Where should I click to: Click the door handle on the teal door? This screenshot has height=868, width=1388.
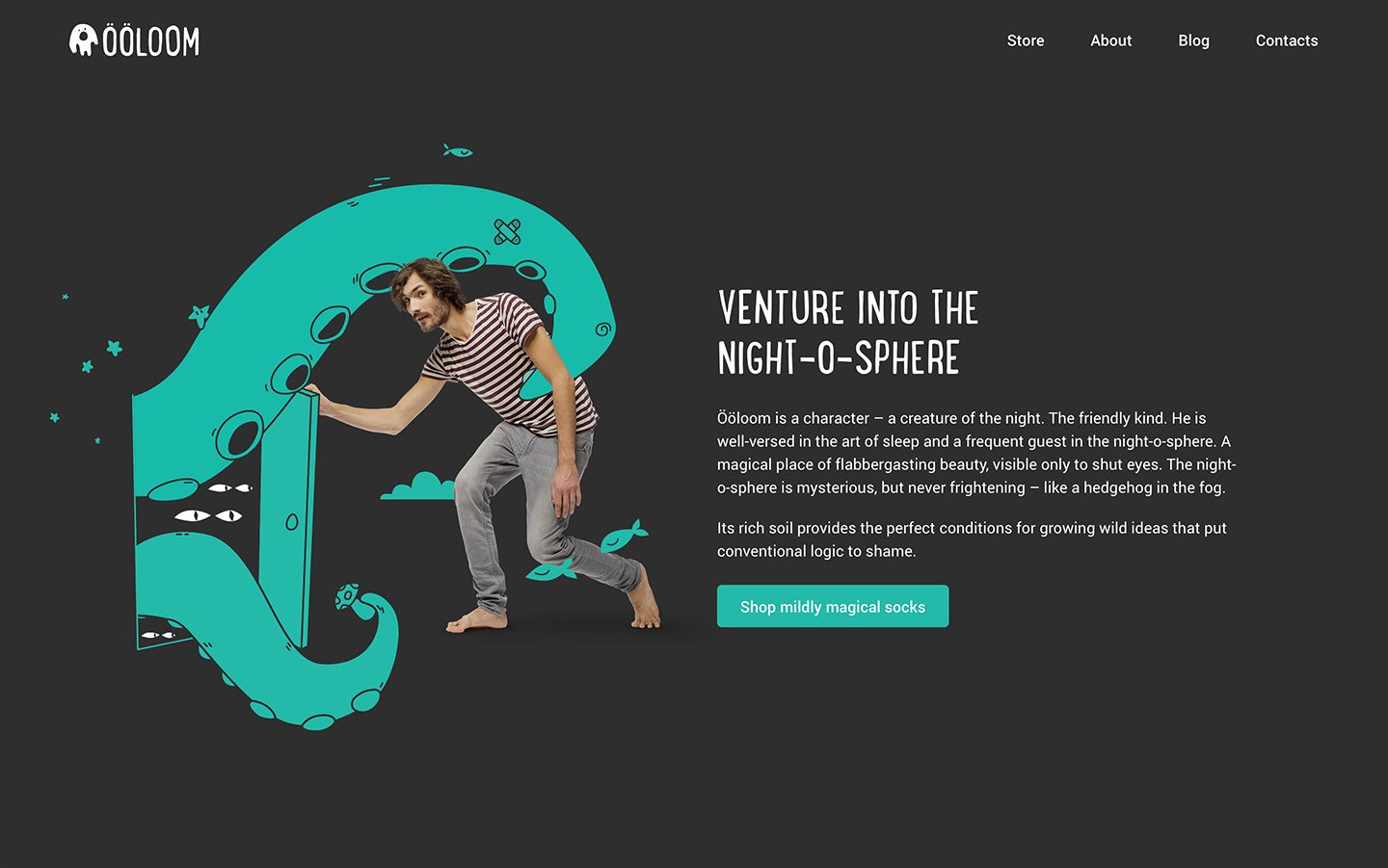pos(292,522)
